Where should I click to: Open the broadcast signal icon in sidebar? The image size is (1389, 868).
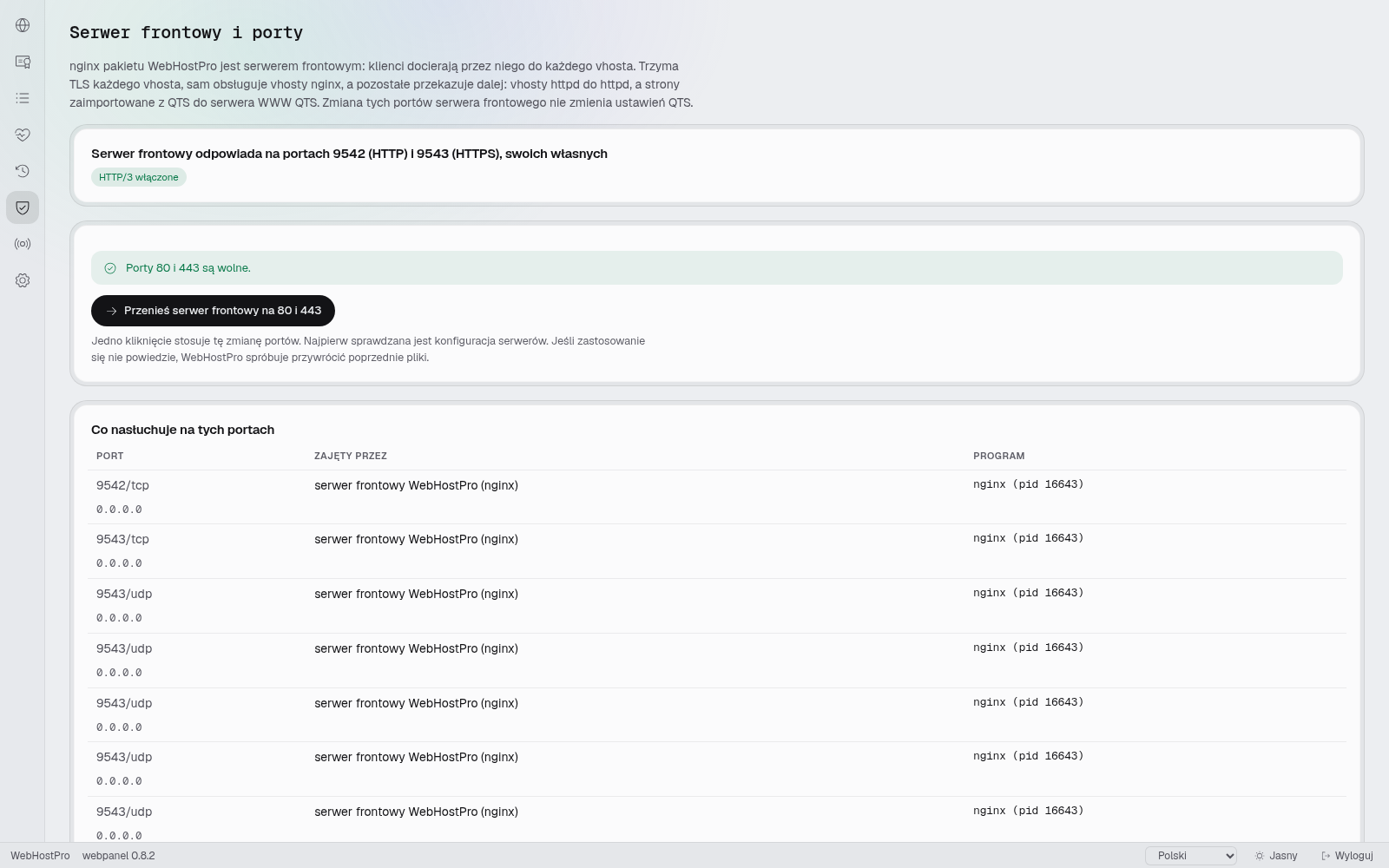click(x=23, y=244)
